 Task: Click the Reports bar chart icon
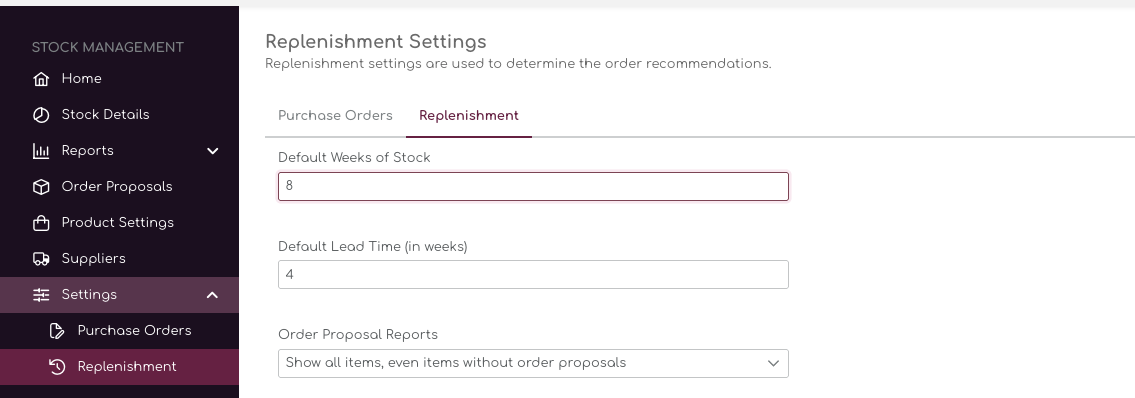[x=41, y=151]
